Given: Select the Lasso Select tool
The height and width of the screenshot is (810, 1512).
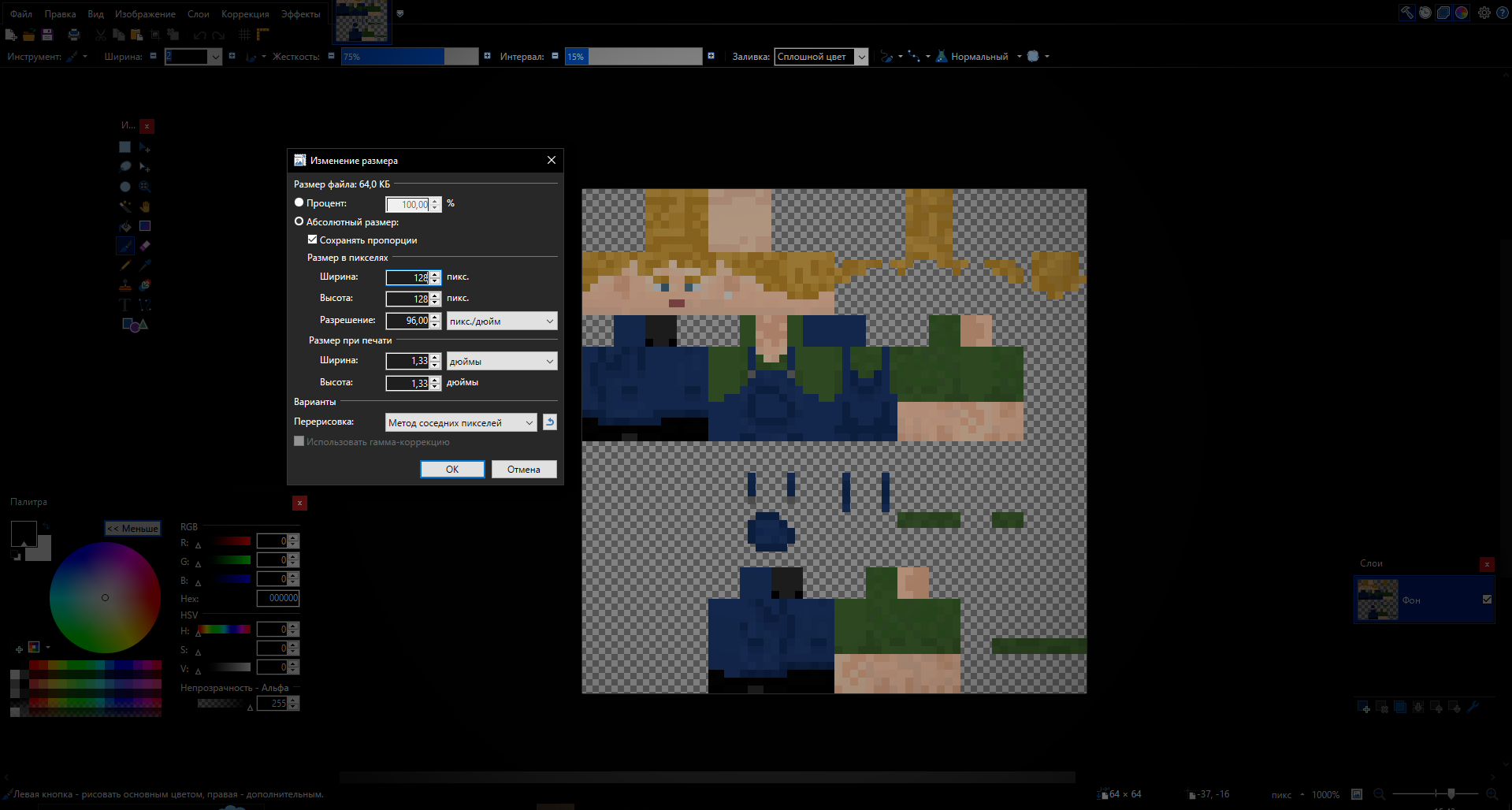Looking at the screenshot, I should coord(124,167).
